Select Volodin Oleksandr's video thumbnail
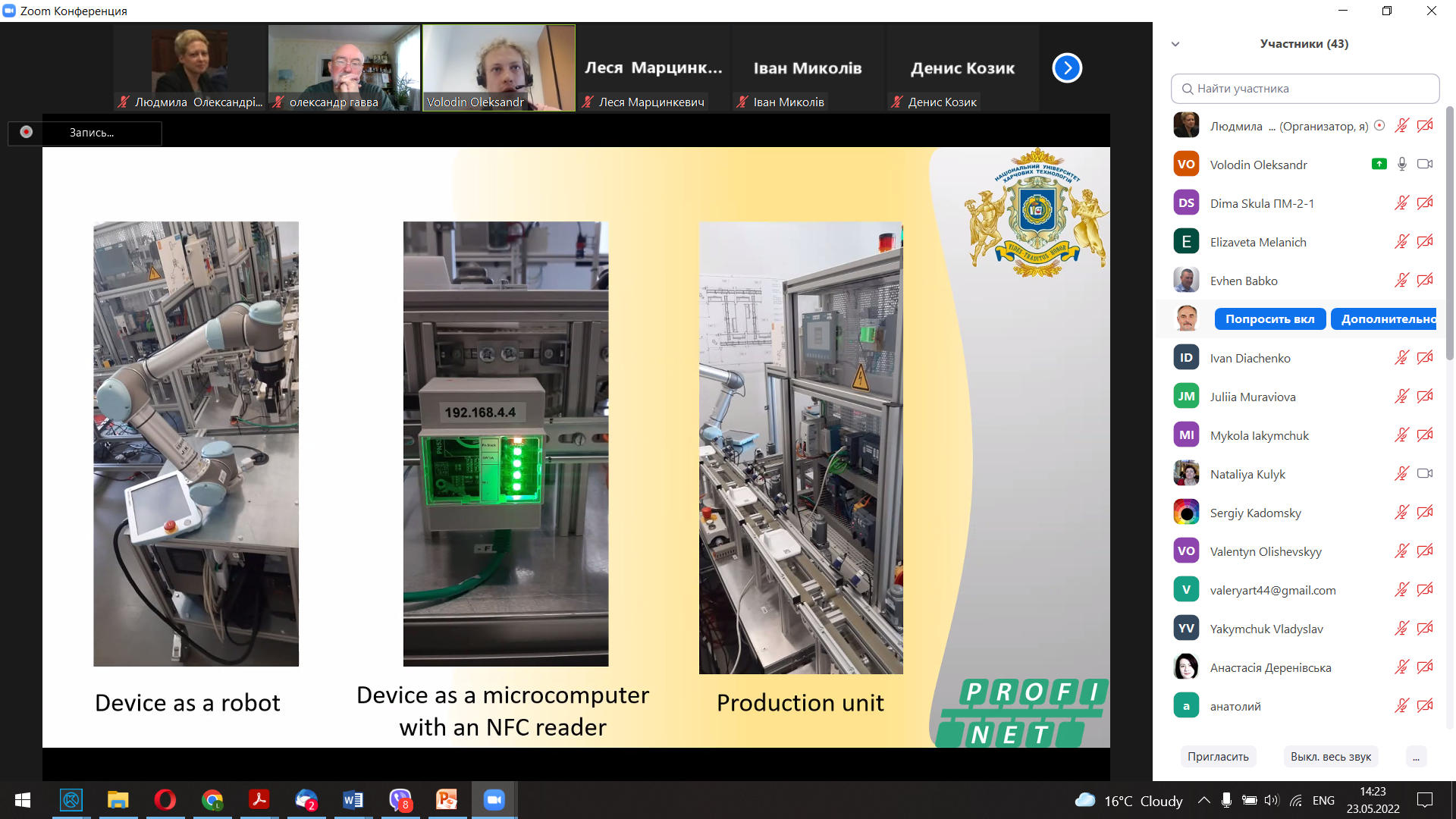 (x=498, y=68)
